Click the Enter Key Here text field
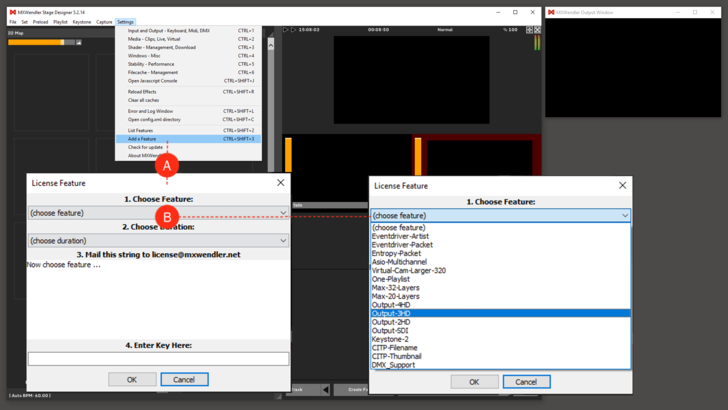Viewport: 728px width, 410px height. click(x=158, y=358)
